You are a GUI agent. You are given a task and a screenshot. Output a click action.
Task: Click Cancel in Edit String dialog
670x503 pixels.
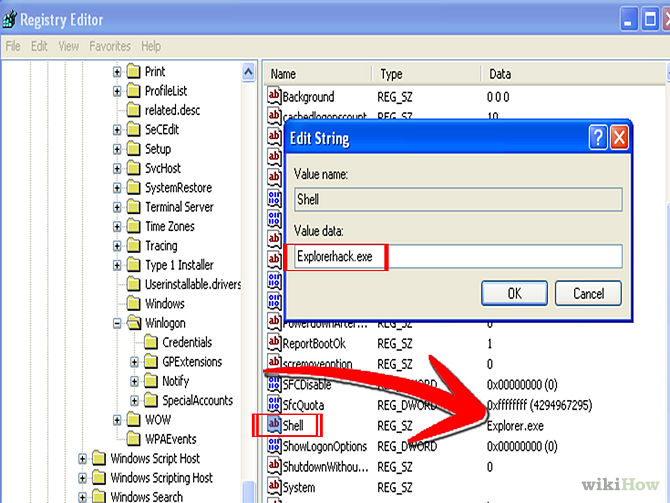pyautogui.click(x=588, y=294)
